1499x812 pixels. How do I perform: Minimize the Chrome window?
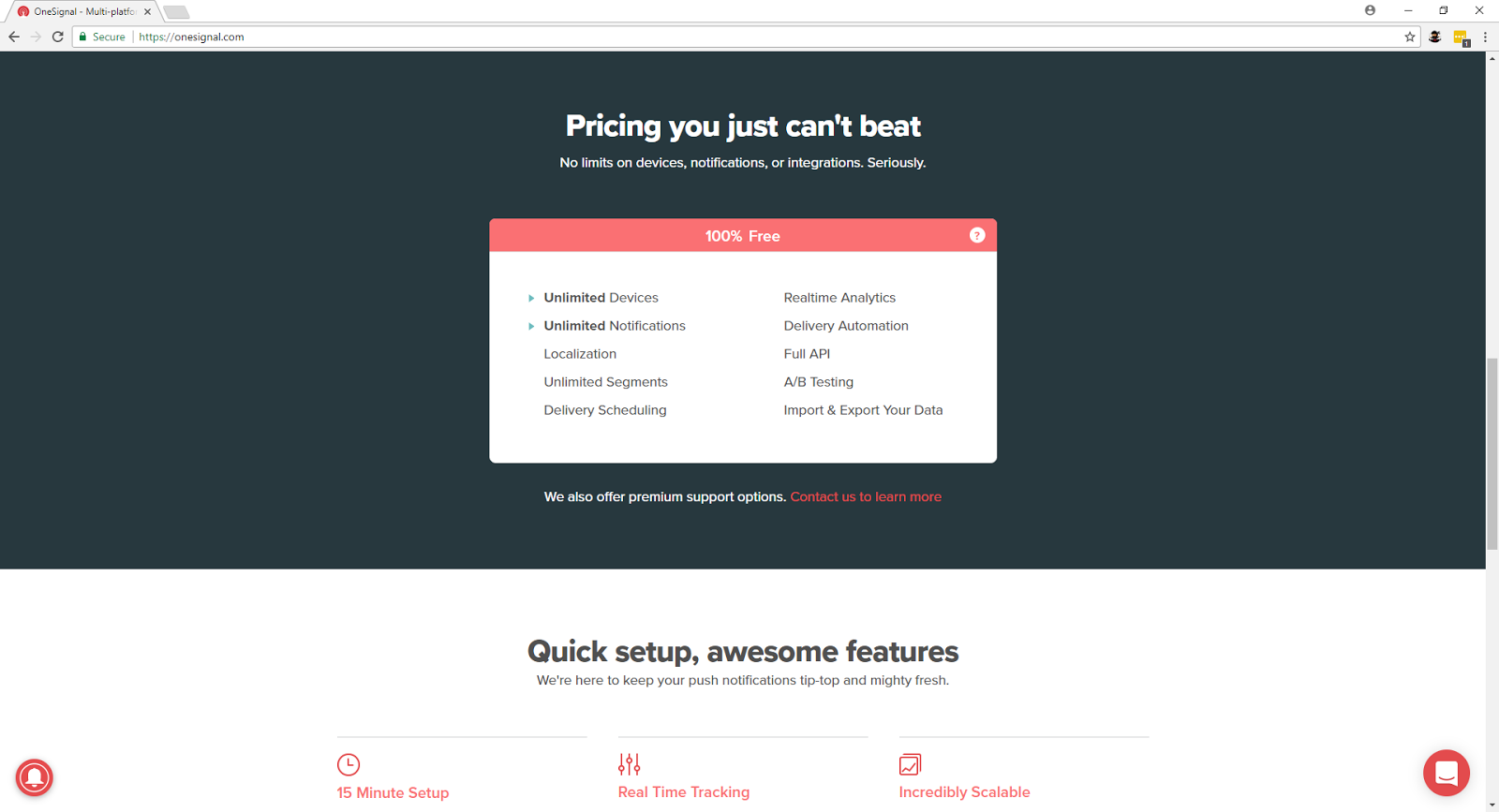(x=1407, y=10)
